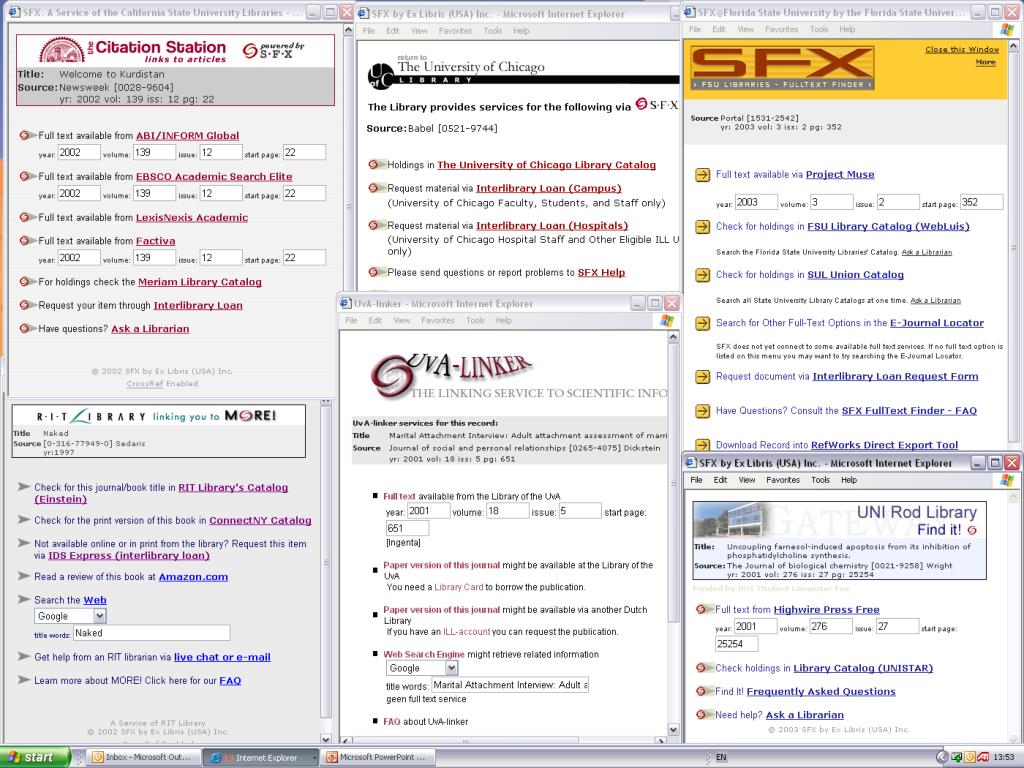Click arrow icon beside SUL Union Catalog

(703, 275)
